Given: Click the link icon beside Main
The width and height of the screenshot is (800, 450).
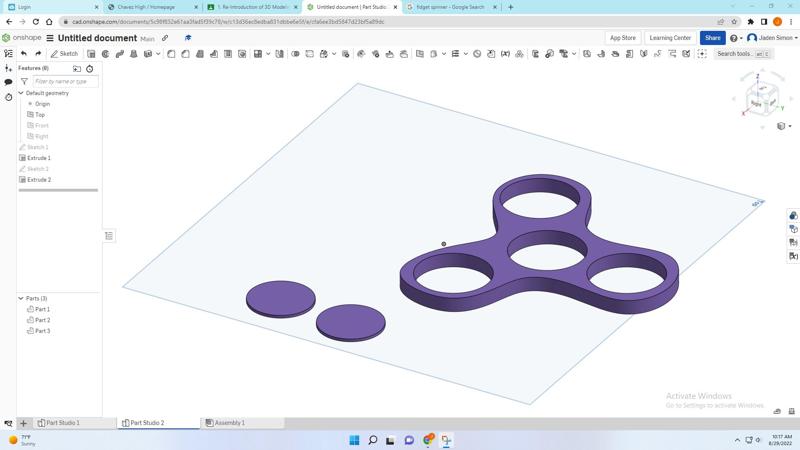Looking at the screenshot, I should pos(165,38).
